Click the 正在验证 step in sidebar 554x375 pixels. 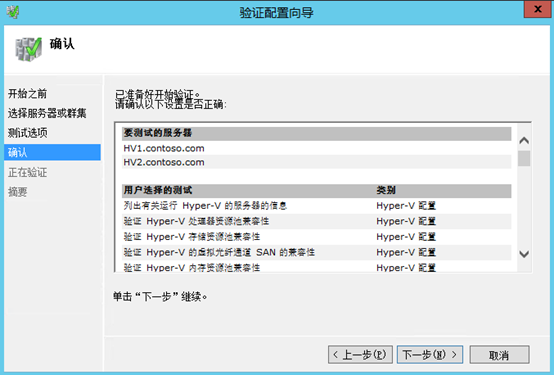(x=28, y=172)
